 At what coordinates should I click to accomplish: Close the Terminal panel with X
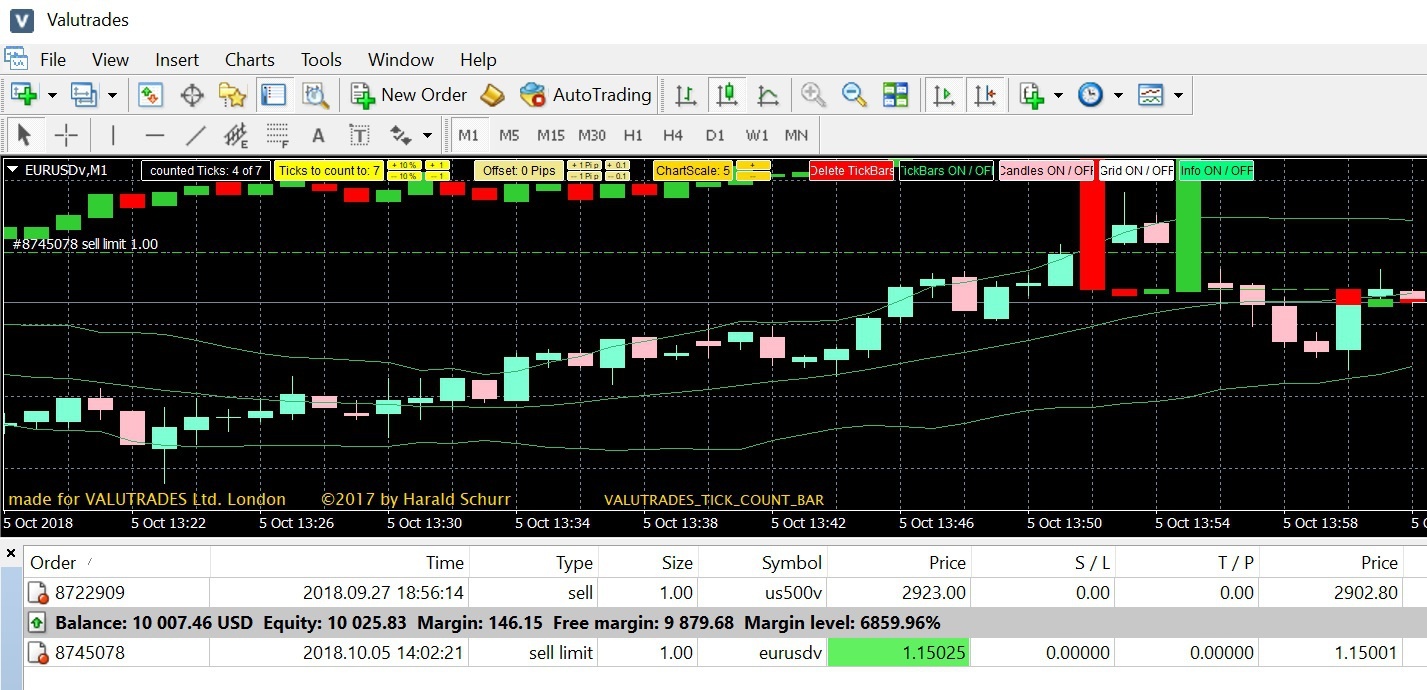[x=11, y=552]
